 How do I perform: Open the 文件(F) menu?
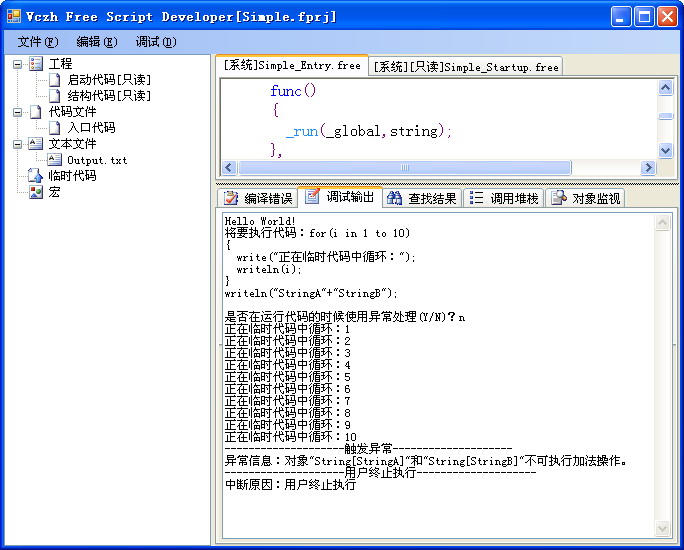point(38,42)
